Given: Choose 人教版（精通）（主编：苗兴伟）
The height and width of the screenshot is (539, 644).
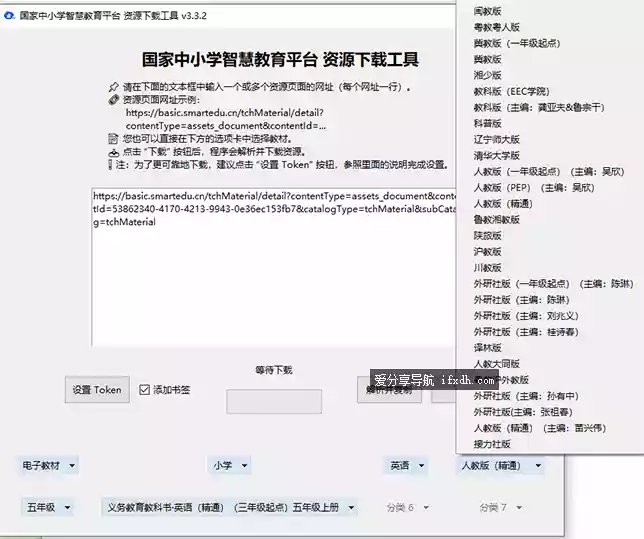Looking at the screenshot, I should pyautogui.click(x=540, y=428).
